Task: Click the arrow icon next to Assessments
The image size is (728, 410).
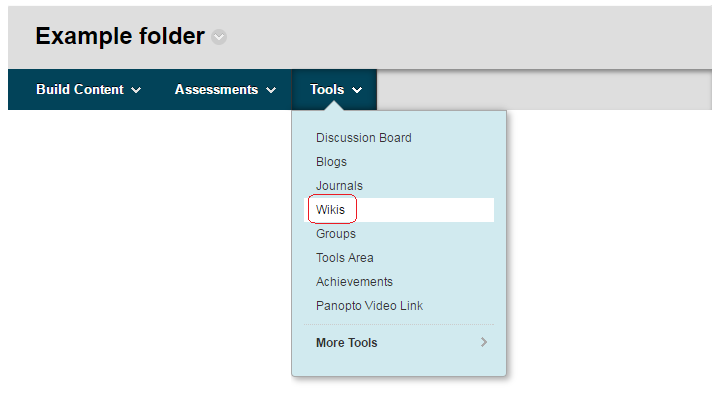Action: (271, 90)
